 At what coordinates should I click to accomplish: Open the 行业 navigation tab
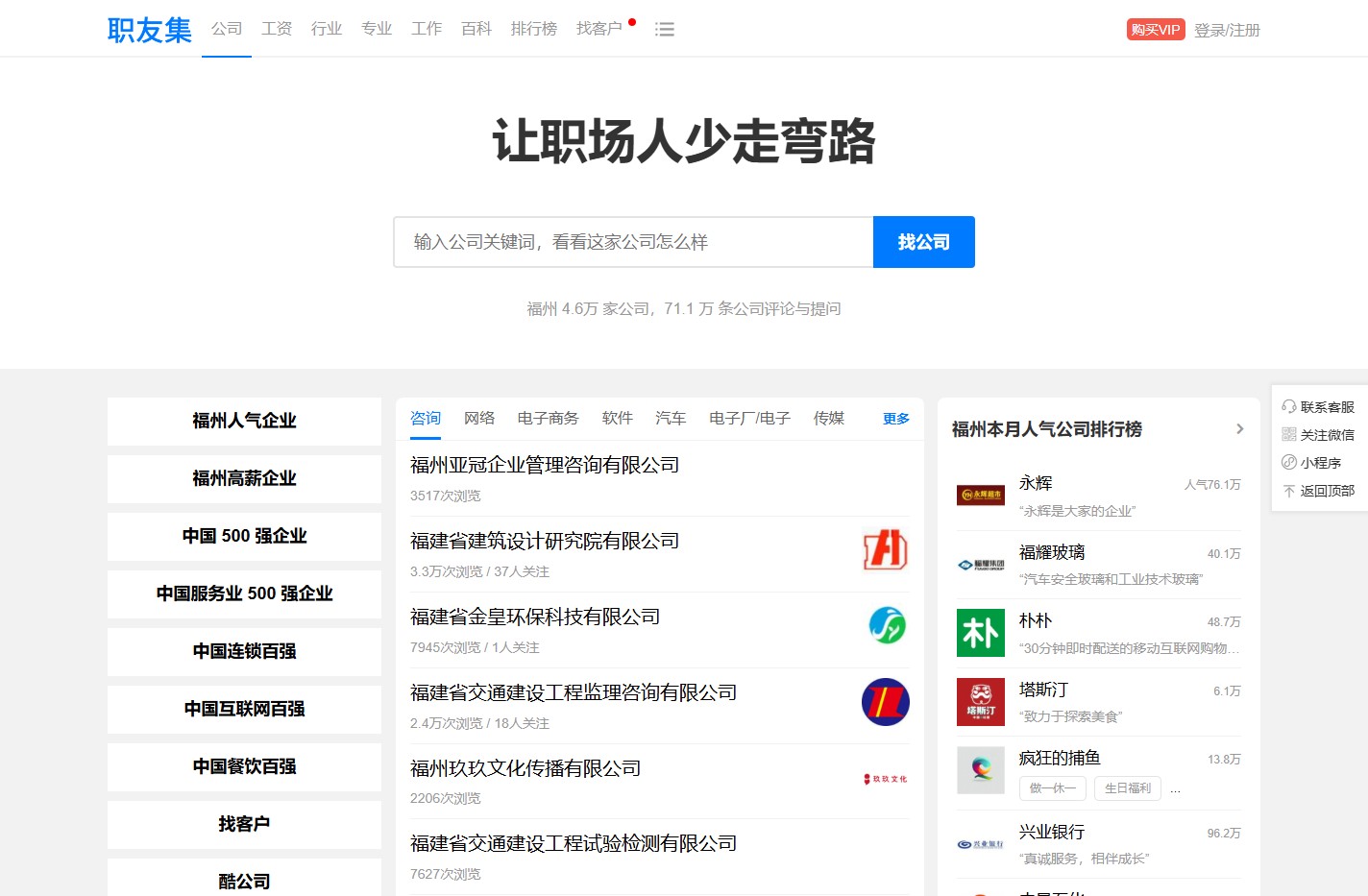(x=327, y=29)
